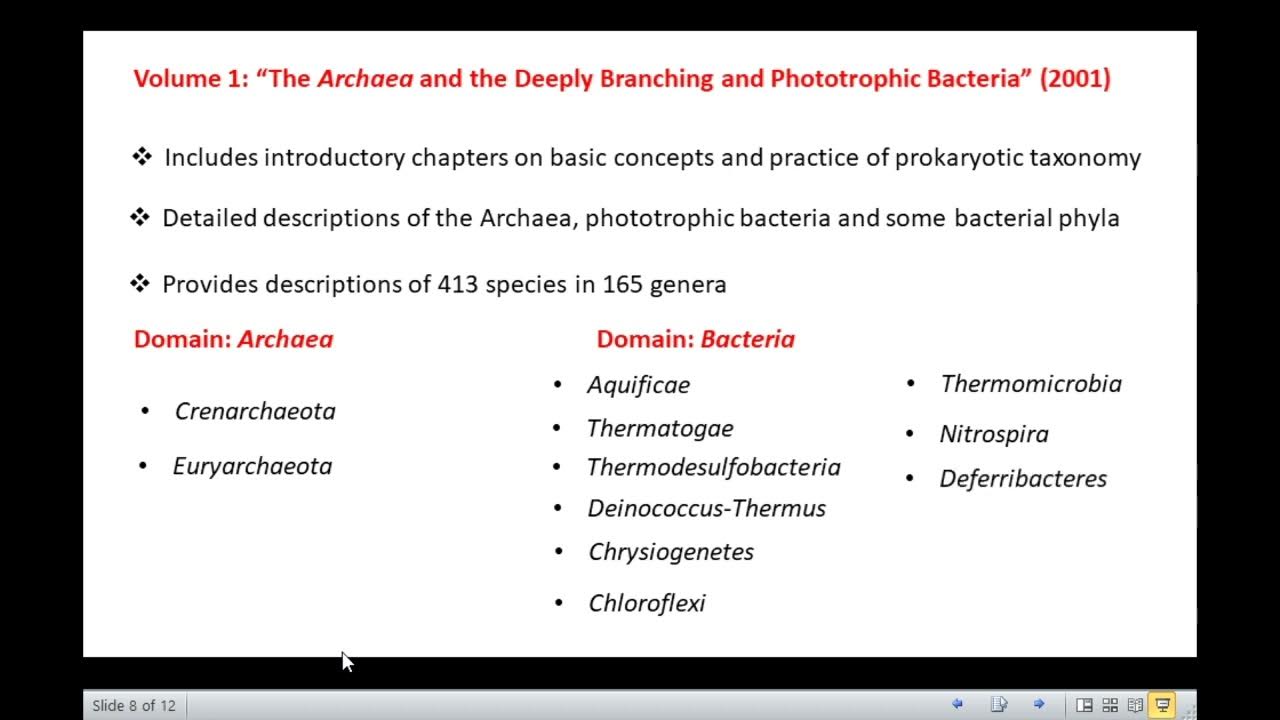Viewport: 1280px width, 720px height.
Task: Click bullet 'Detailed descriptions of the Archaea'
Action: [x=641, y=218]
